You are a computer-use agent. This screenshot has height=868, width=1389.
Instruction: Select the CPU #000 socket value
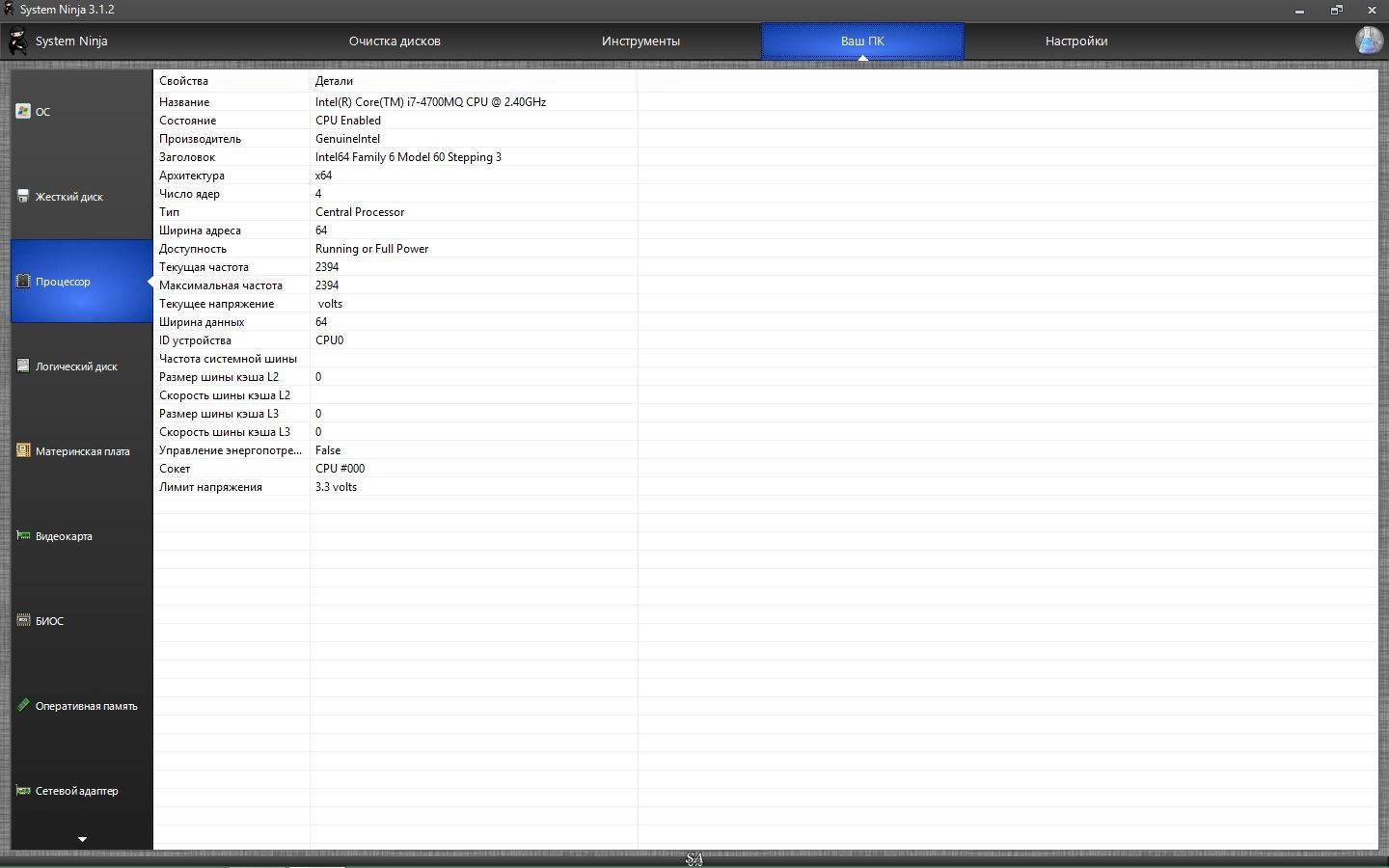tap(340, 469)
